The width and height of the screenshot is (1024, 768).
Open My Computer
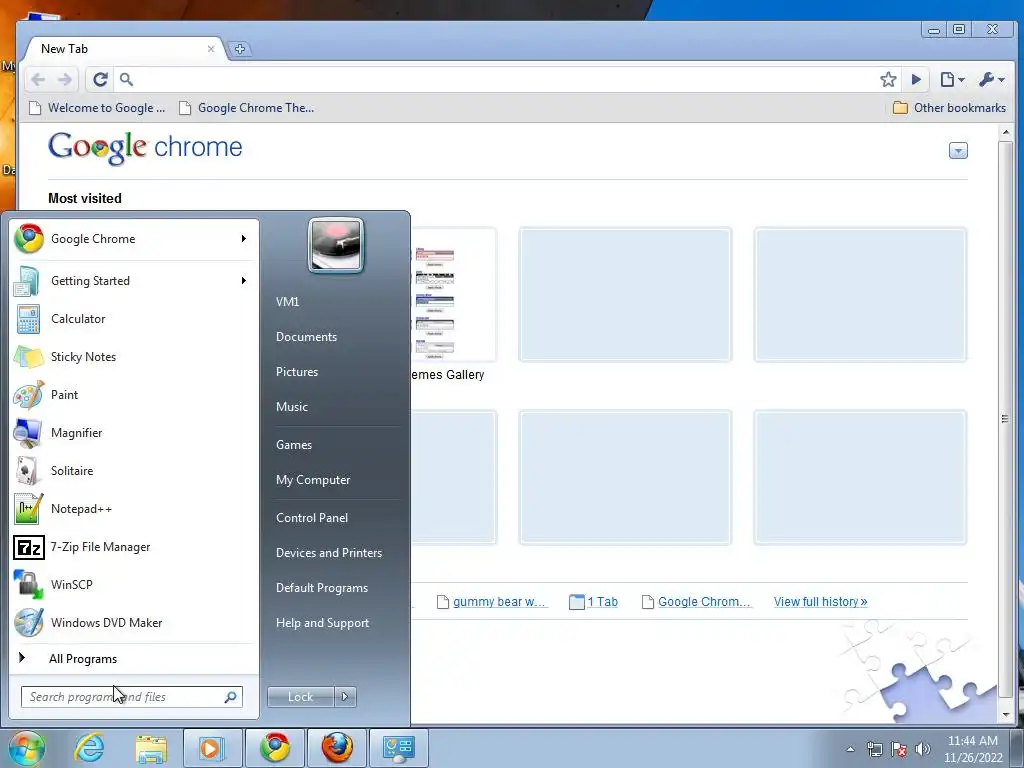point(335,480)
